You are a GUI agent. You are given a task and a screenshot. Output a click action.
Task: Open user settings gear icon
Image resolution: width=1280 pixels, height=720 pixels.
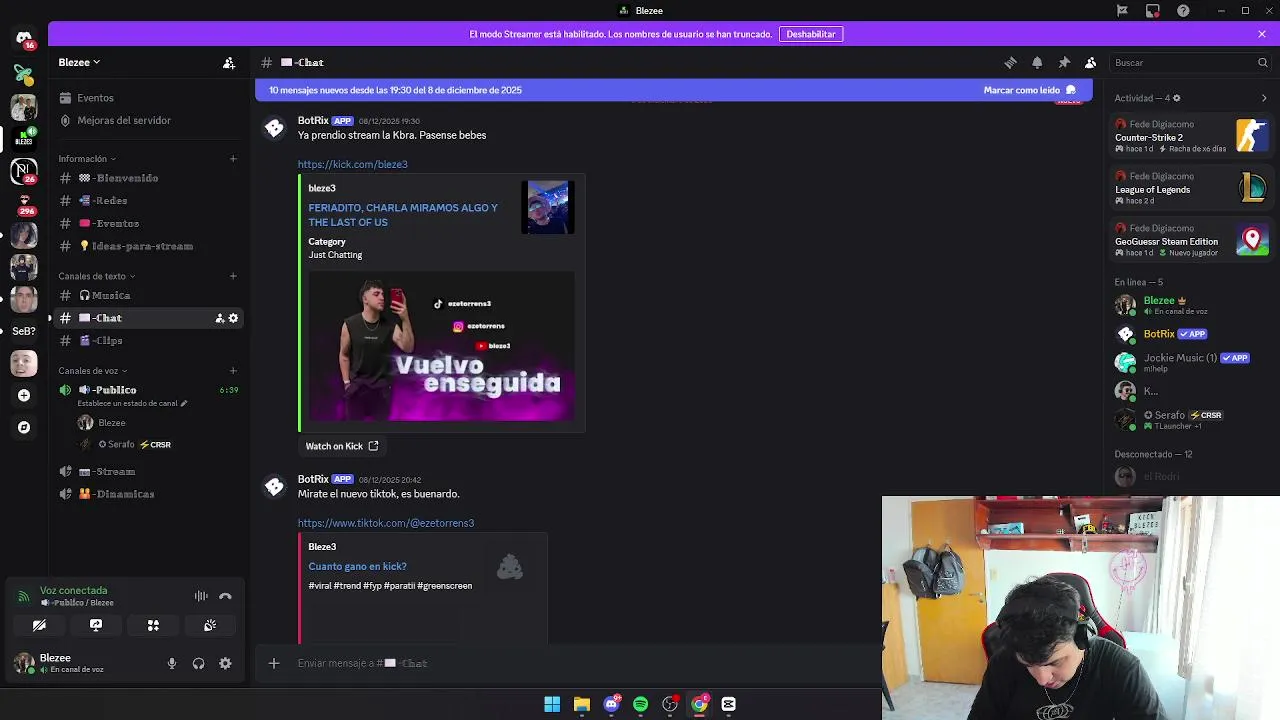225,663
